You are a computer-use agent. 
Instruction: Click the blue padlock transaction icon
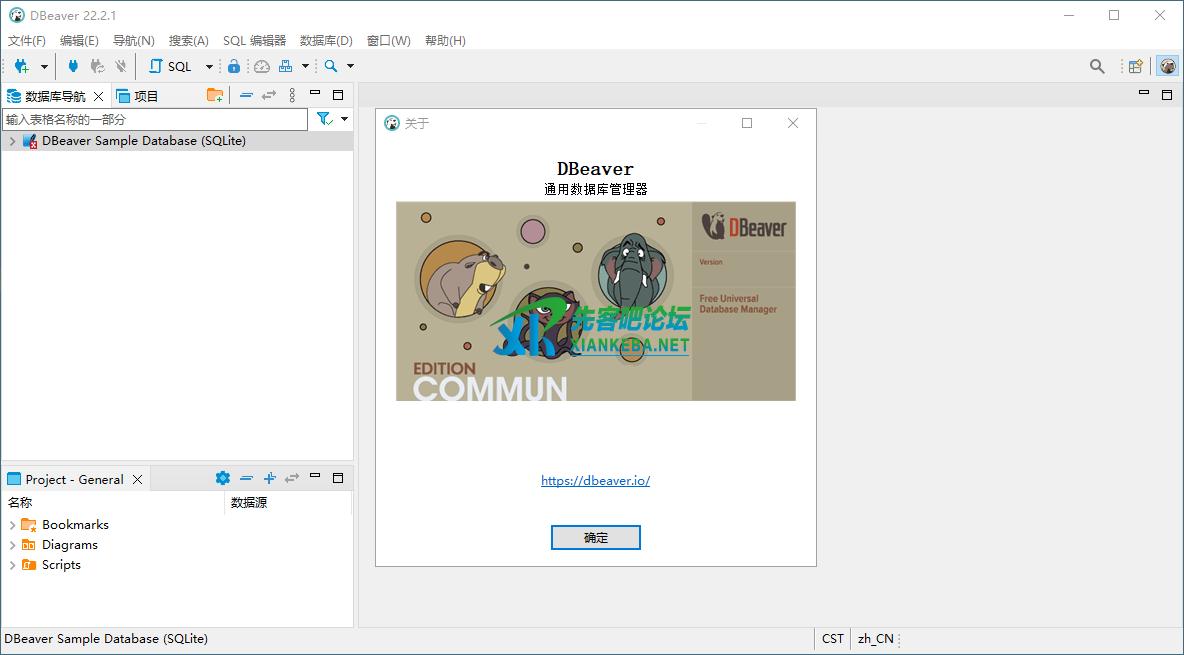234,66
